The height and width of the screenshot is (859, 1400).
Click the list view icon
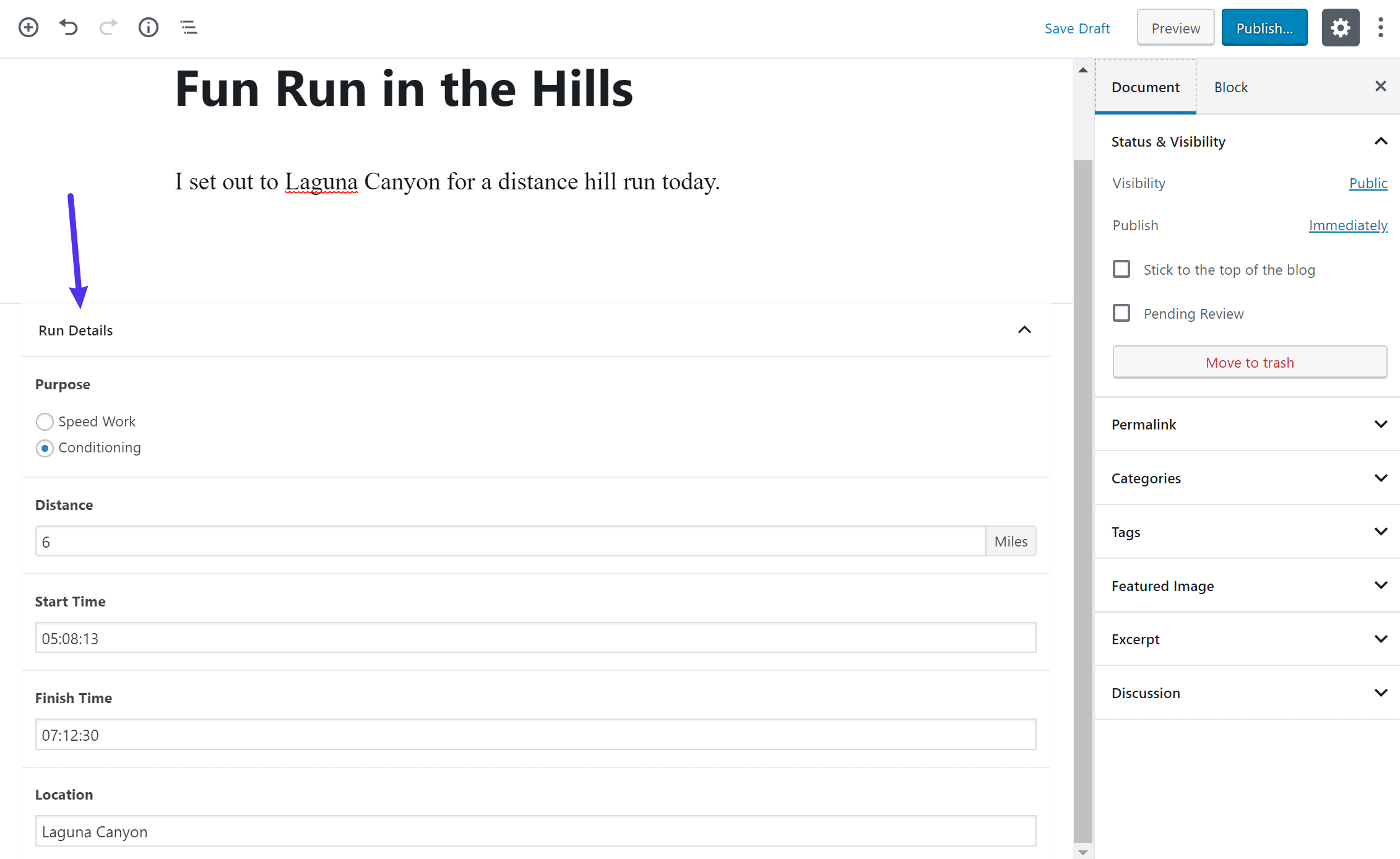click(188, 27)
